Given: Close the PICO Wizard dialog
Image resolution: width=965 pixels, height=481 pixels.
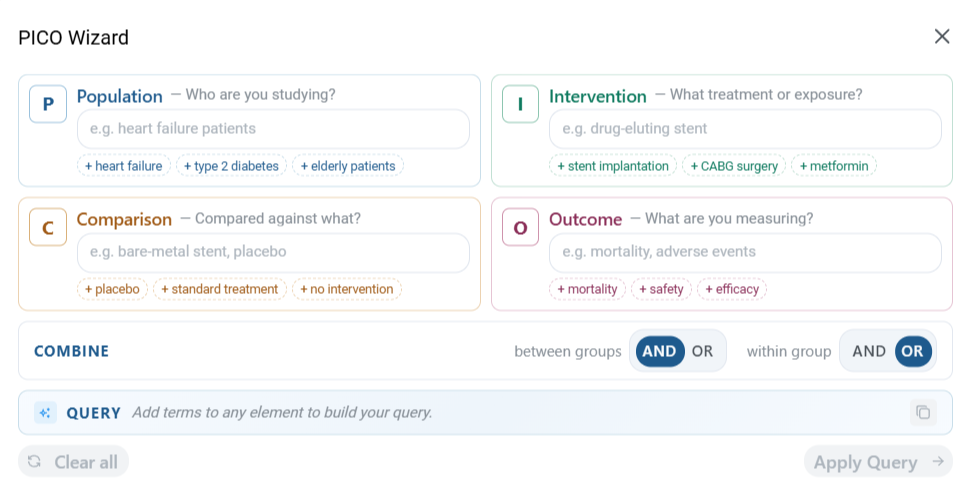Looking at the screenshot, I should [942, 37].
